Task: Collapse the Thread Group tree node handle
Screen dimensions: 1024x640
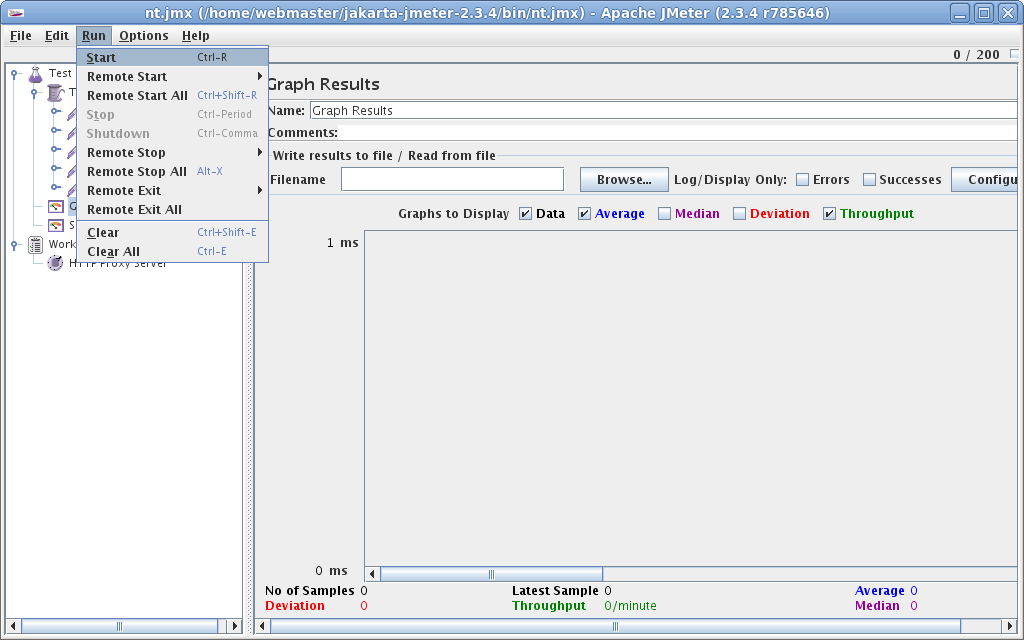Action: 35,93
